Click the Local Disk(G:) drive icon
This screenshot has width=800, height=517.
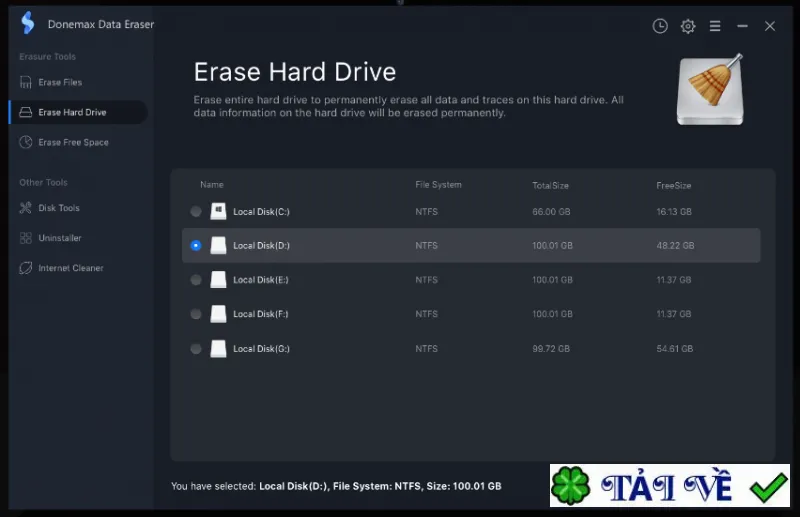click(x=218, y=349)
